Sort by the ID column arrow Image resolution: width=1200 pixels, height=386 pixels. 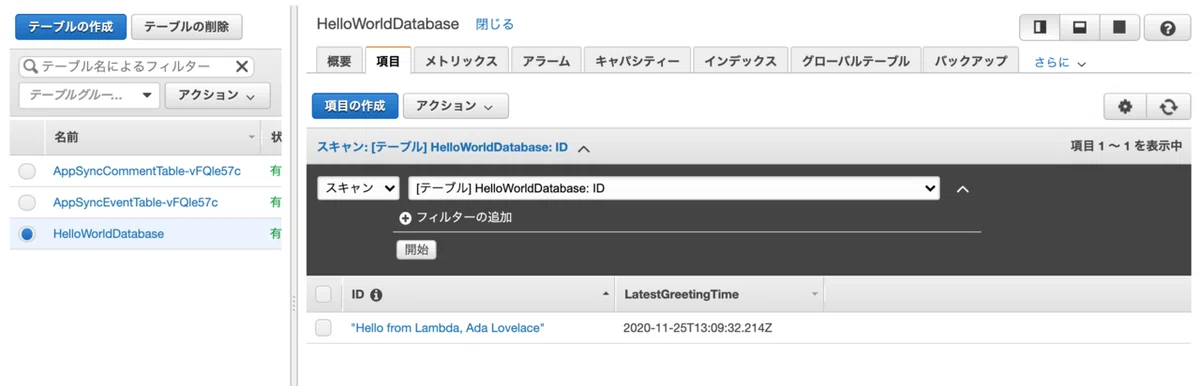pos(605,294)
